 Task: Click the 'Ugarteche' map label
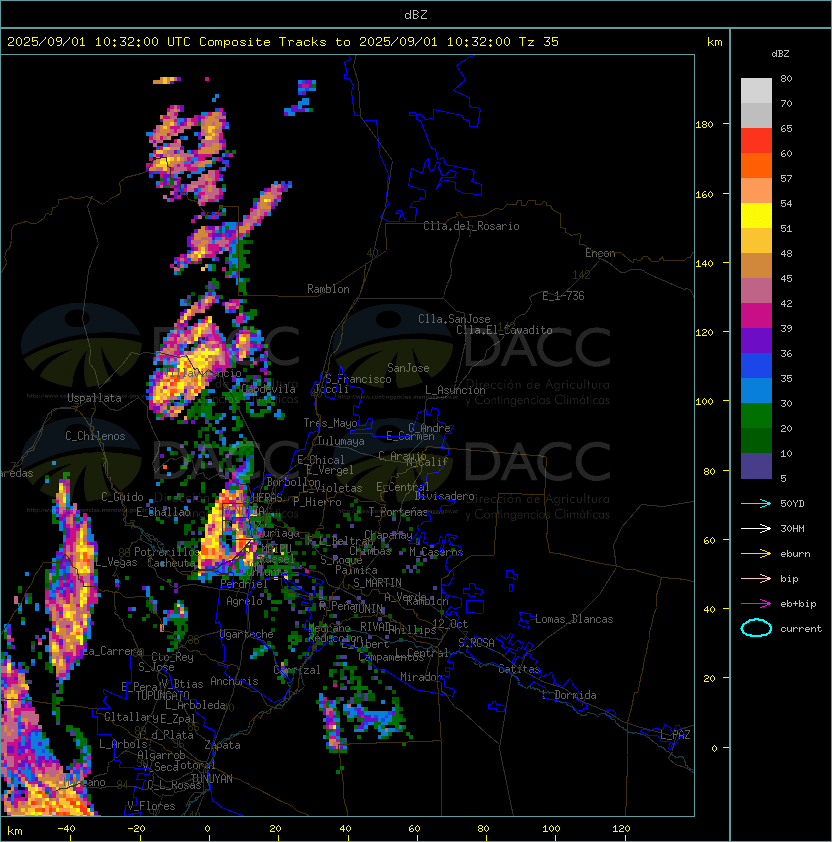point(247,634)
